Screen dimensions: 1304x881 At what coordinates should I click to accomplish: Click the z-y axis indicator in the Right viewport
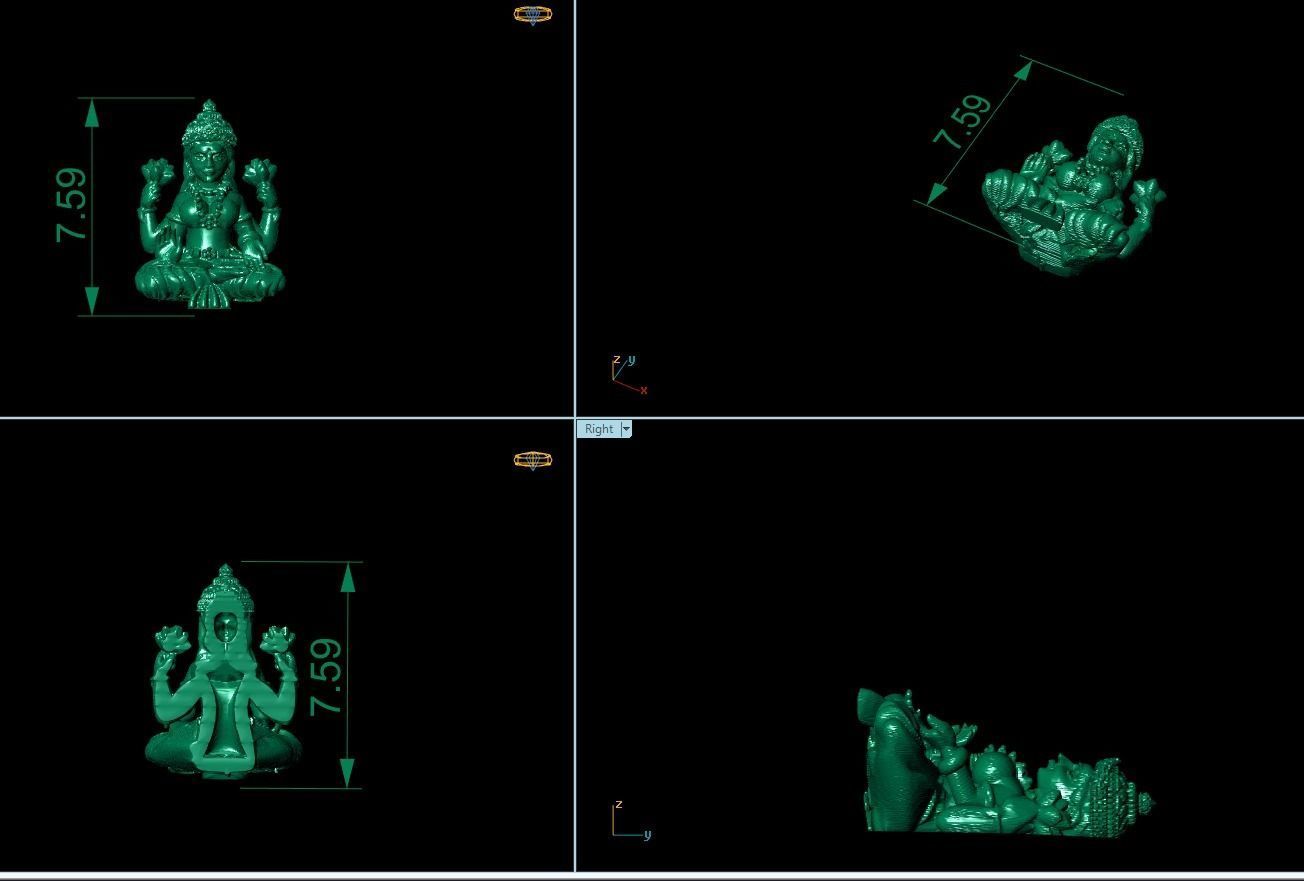click(x=631, y=819)
